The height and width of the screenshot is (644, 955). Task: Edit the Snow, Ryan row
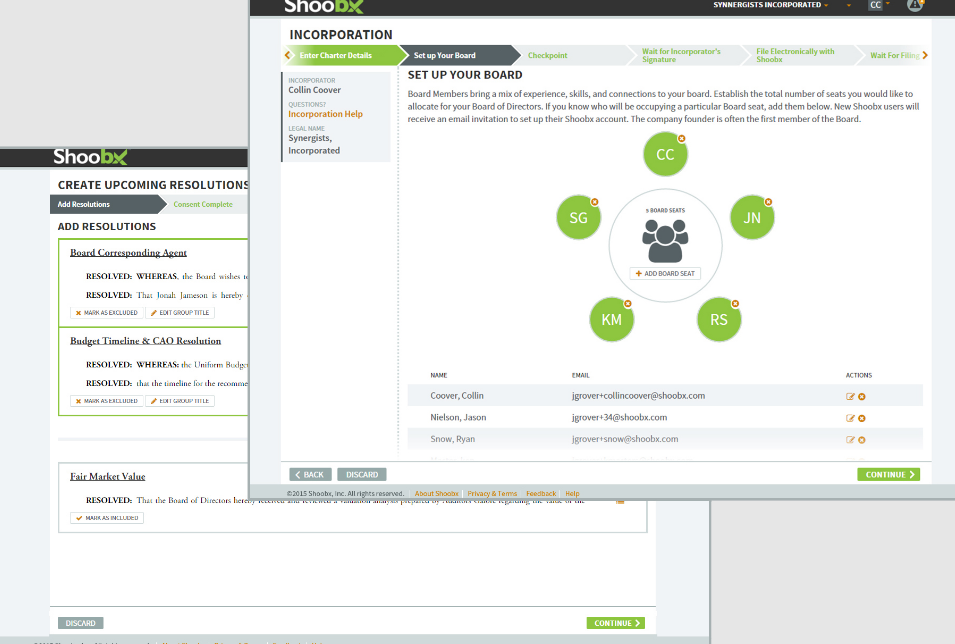click(x=850, y=440)
